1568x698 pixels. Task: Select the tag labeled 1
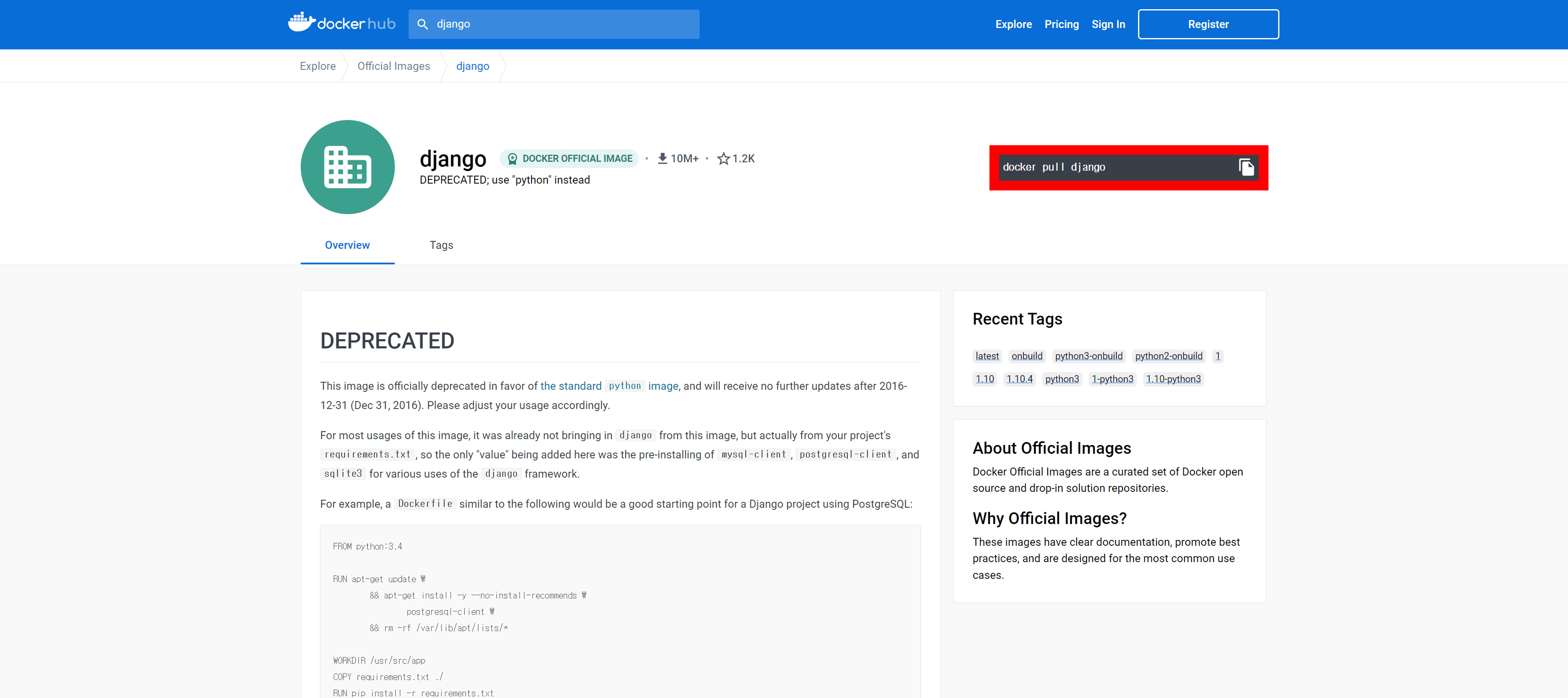pyautogui.click(x=1217, y=356)
